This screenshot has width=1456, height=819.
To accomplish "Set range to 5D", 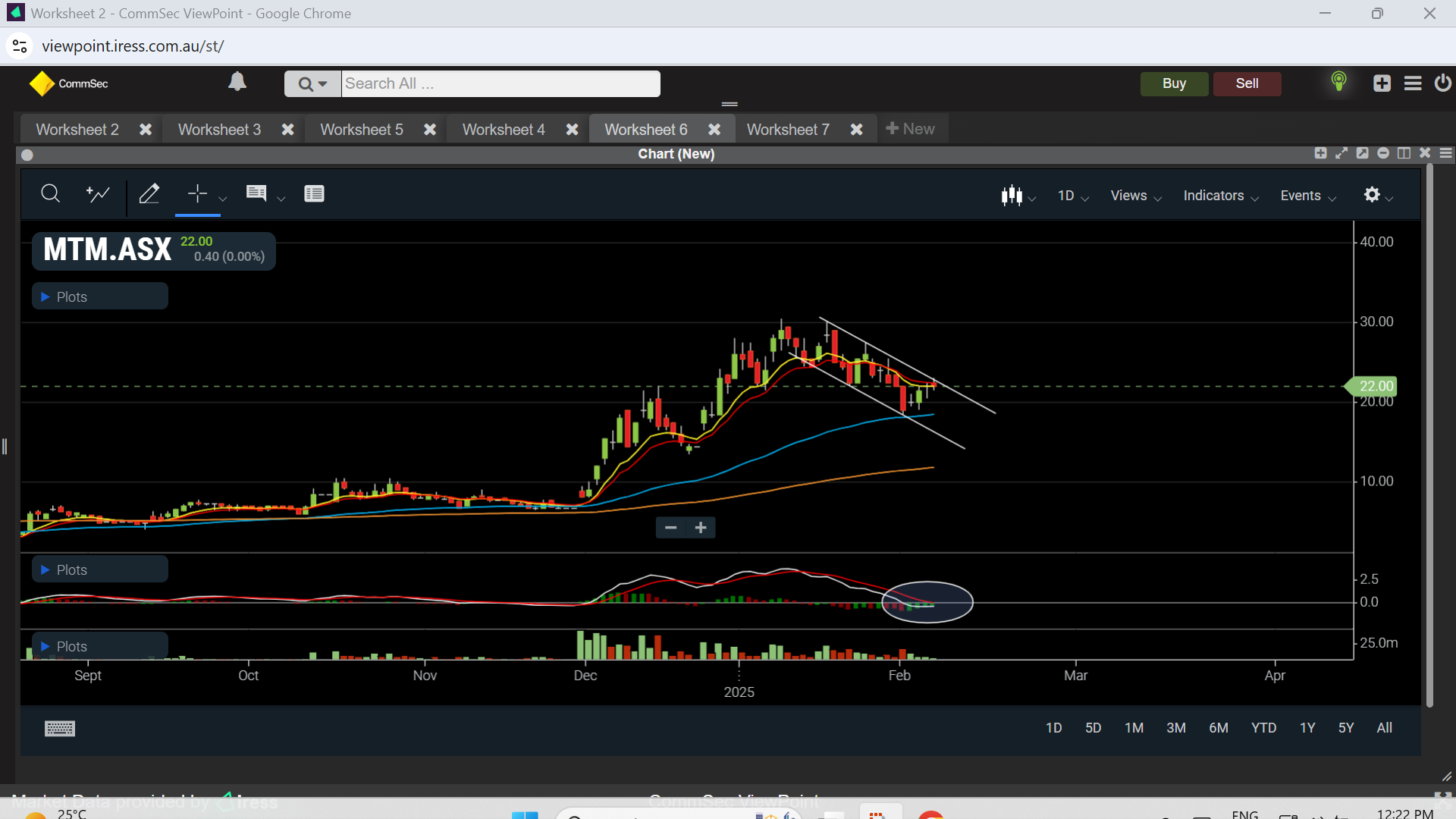I will 1093,728.
